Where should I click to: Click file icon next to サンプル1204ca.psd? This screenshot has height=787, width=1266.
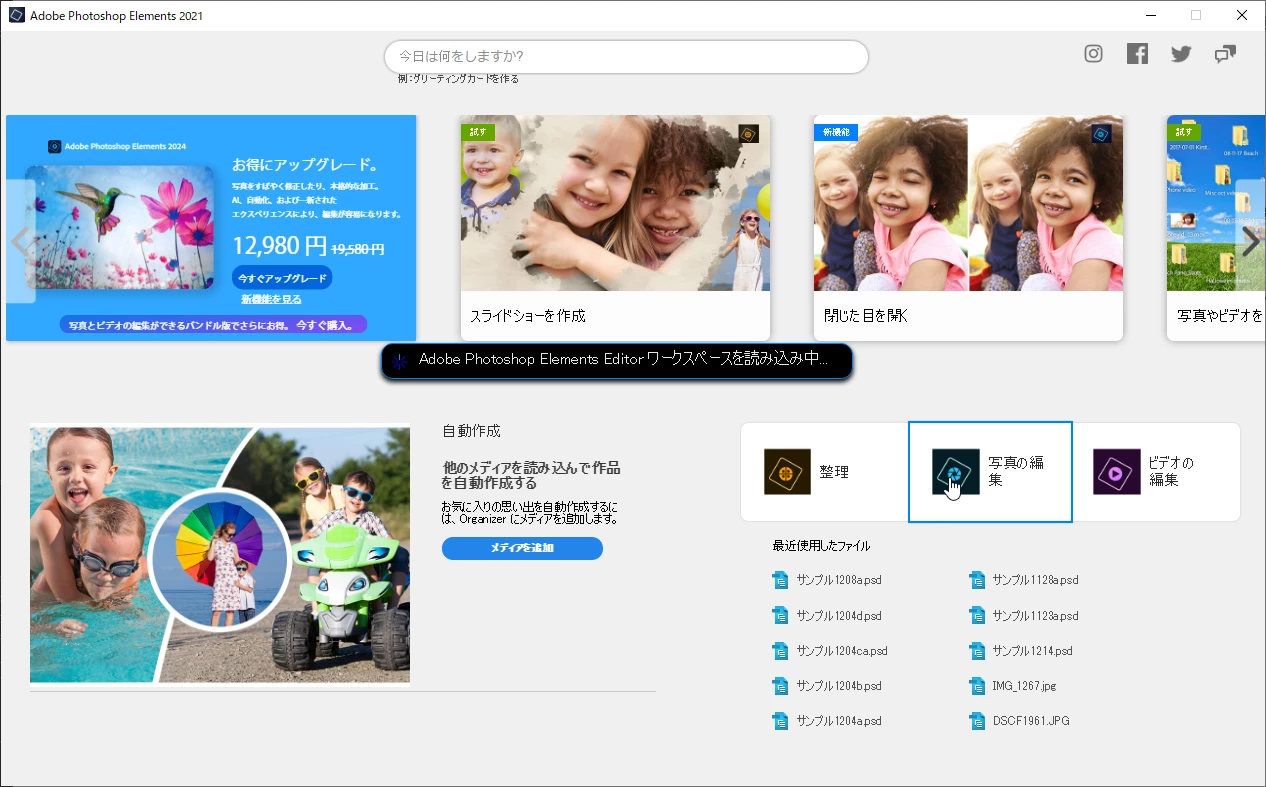pyautogui.click(x=781, y=651)
